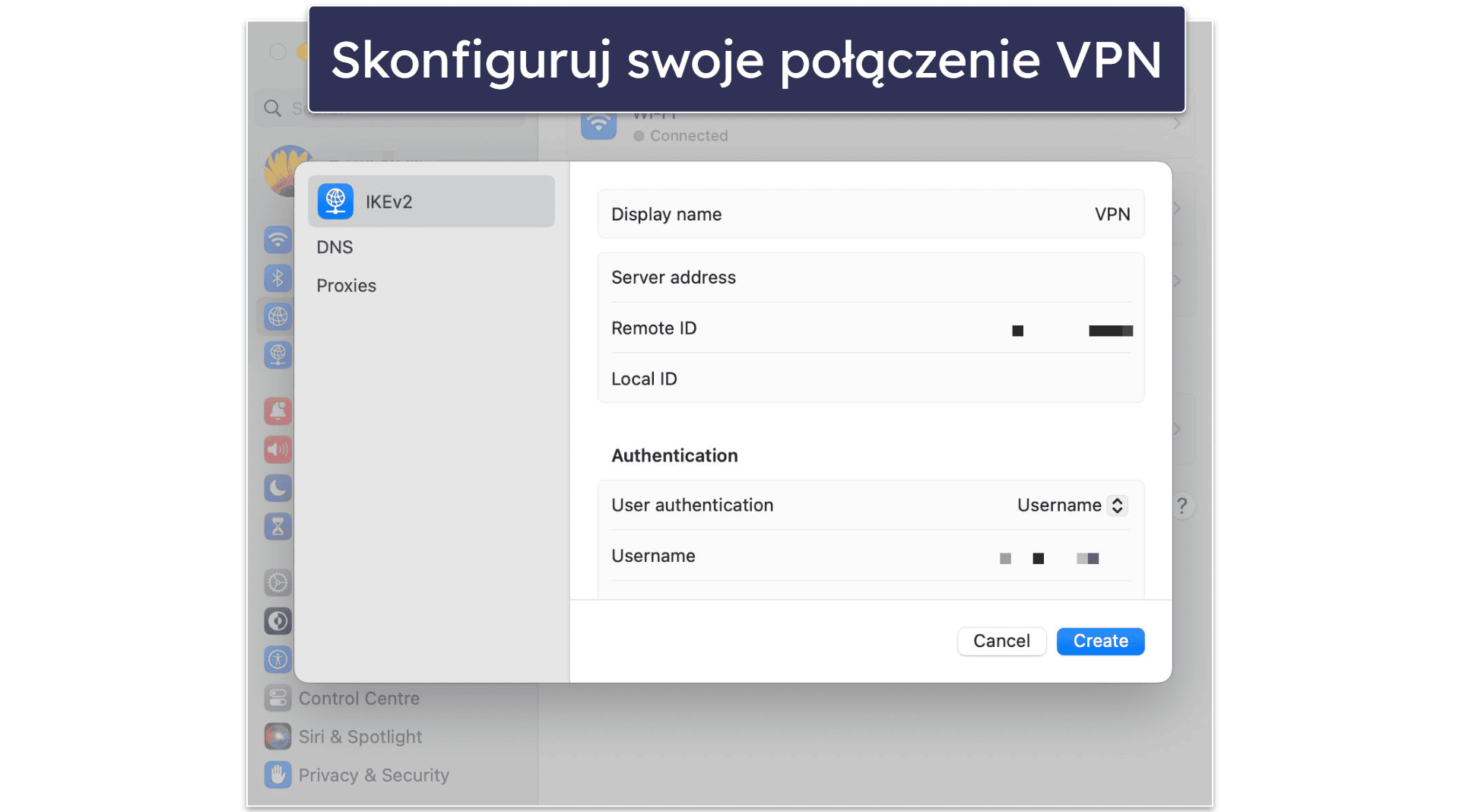Open Wi-Fi in the settings sidebar
Viewport: 1459px width, 812px height.
(x=278, y=239)
